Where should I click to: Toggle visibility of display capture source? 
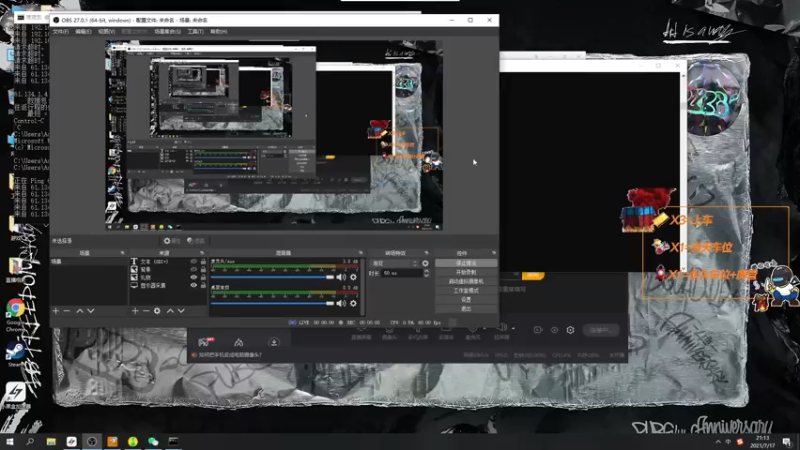pos(193,286)
